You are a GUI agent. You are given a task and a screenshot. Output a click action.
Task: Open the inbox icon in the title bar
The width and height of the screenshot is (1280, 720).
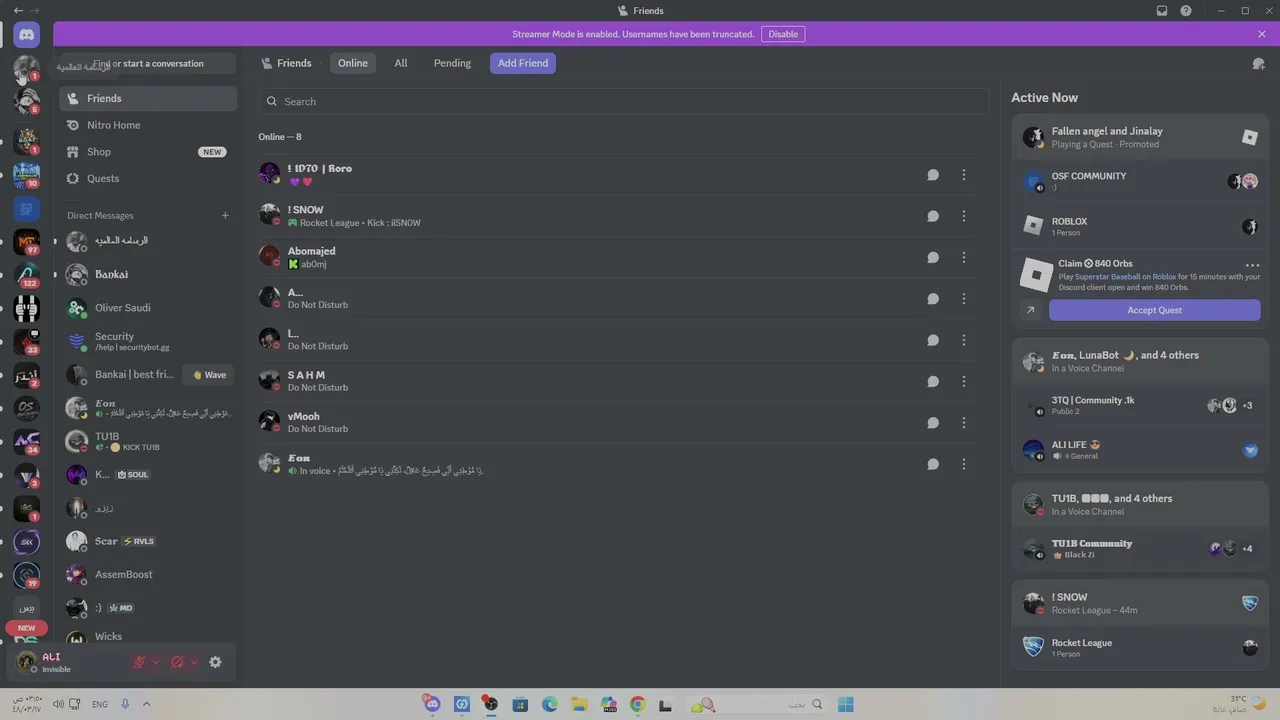click(x=1162, y=11)
